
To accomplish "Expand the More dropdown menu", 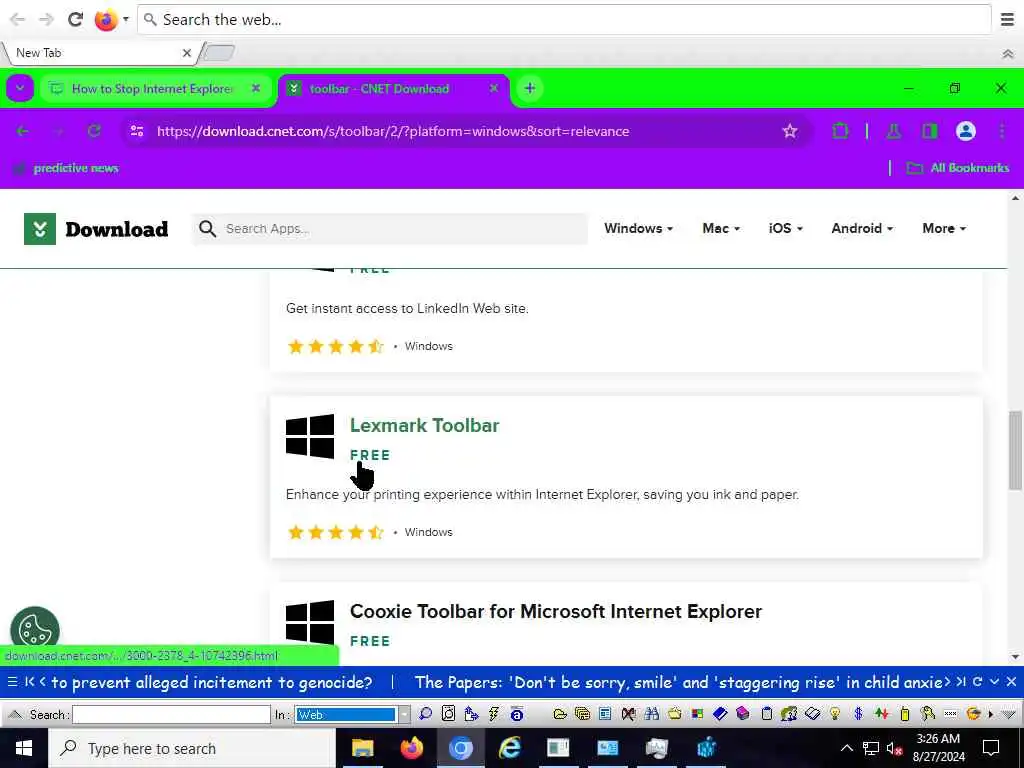I will [x=944, y=228].
